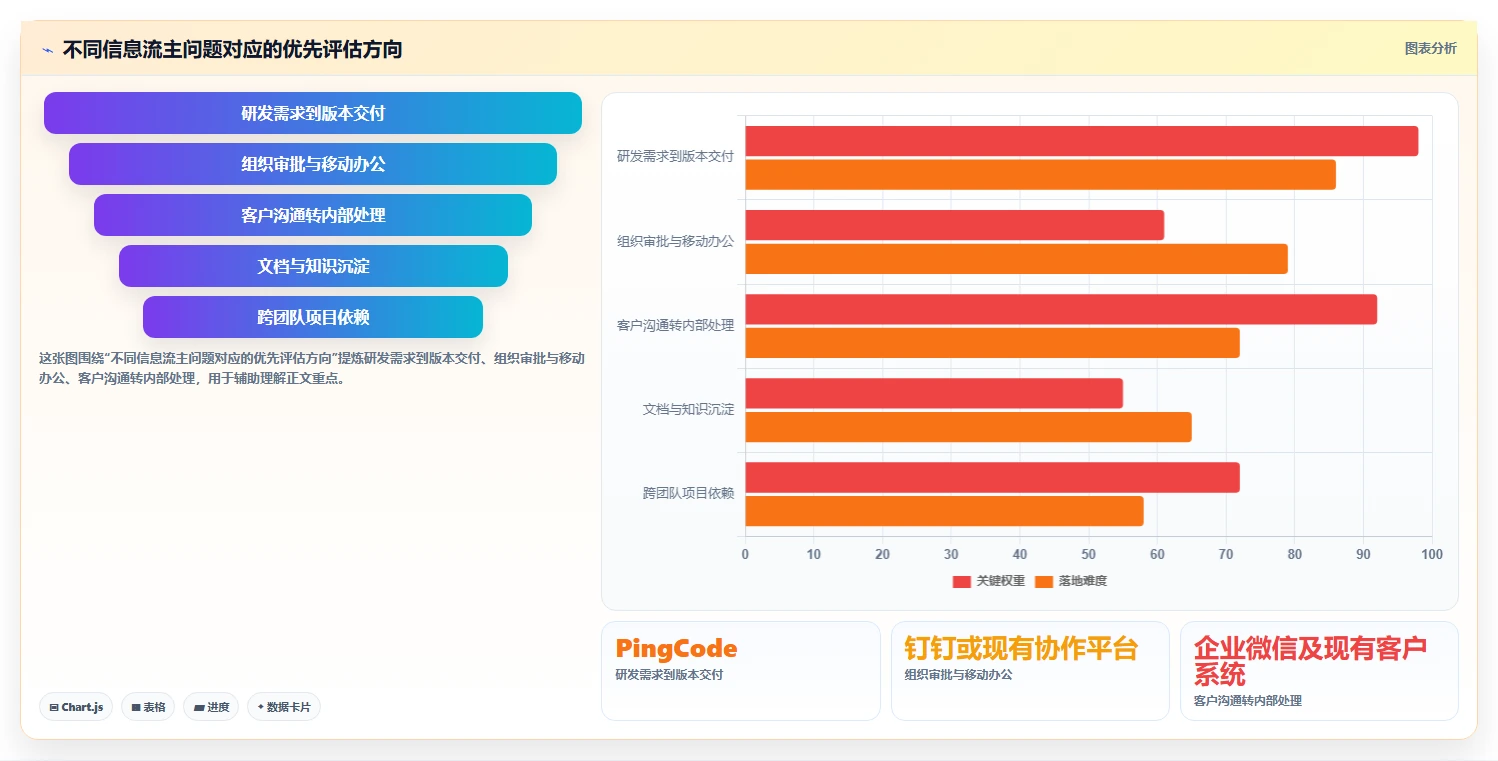The height and width of the screenshot is (761, 1498).
Task: Click the Chart.js tag chip
Action: click(x=77, y=707)
